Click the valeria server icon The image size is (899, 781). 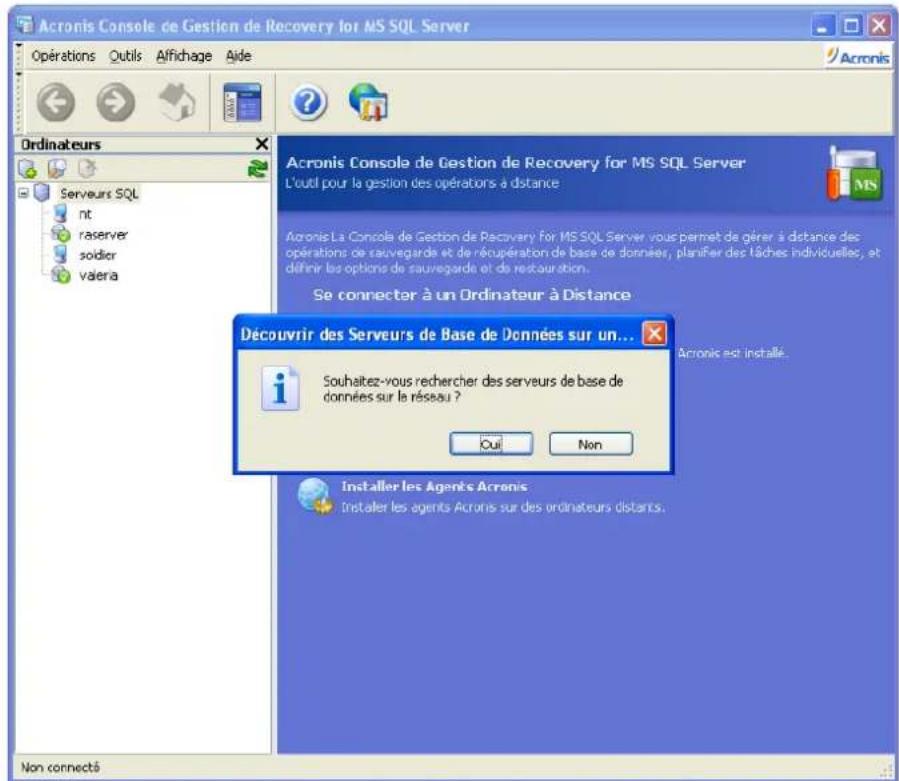click(x=60, y=275)
